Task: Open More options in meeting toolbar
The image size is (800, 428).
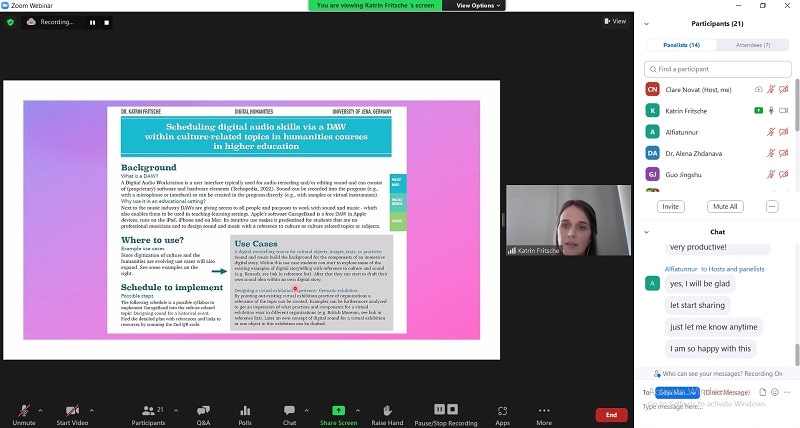Action: (544, 413)
